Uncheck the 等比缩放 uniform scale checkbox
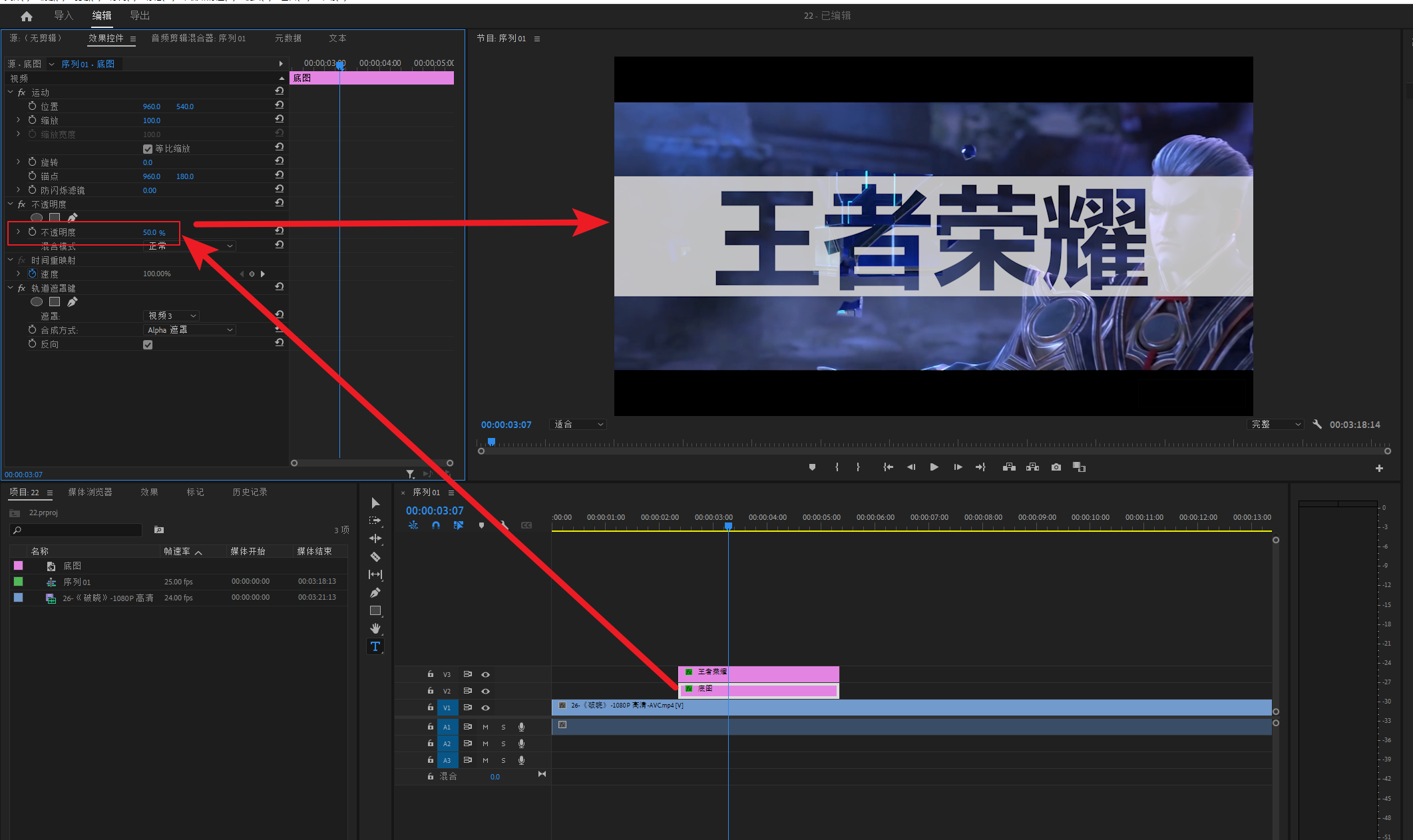Screen dimensions: 1413x840 coord(148,148)
